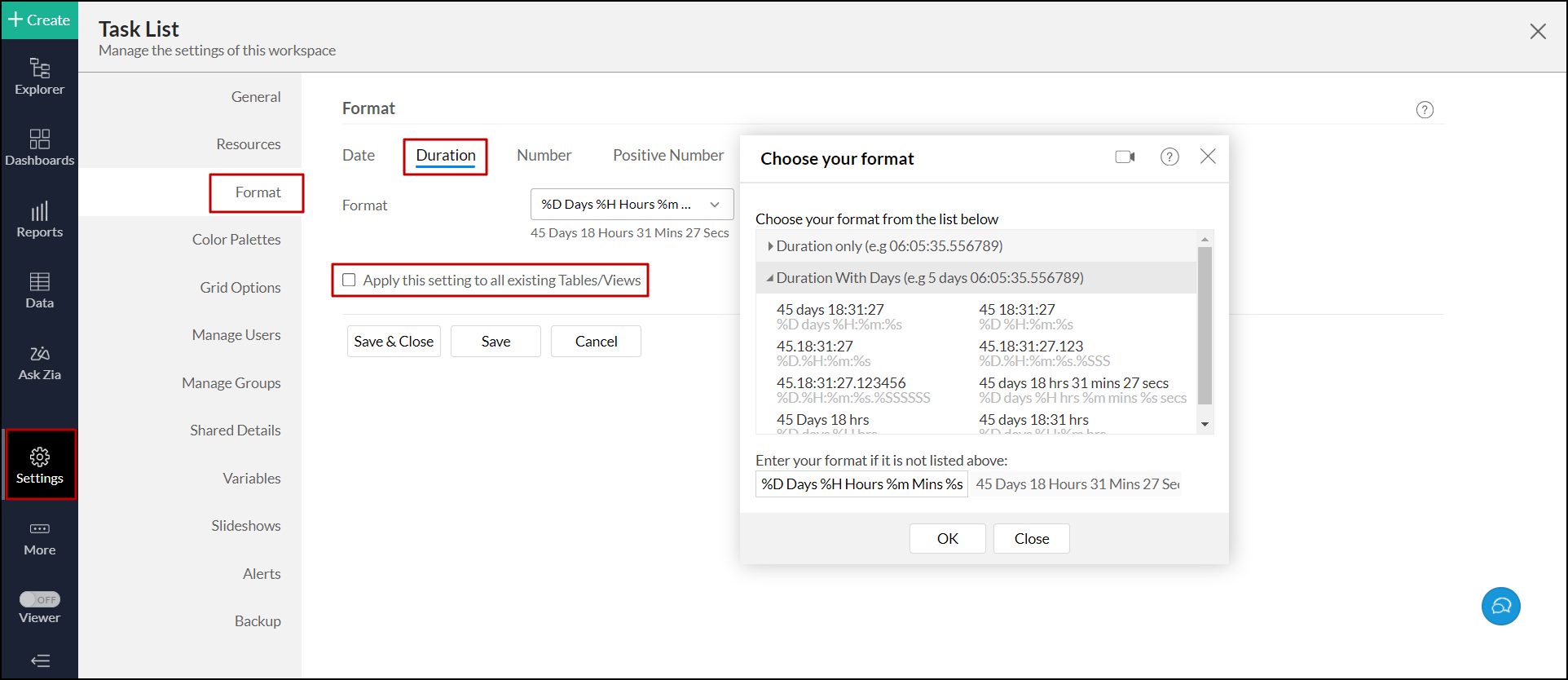Open the video help icon in dialog

(x=1125, y=157)
